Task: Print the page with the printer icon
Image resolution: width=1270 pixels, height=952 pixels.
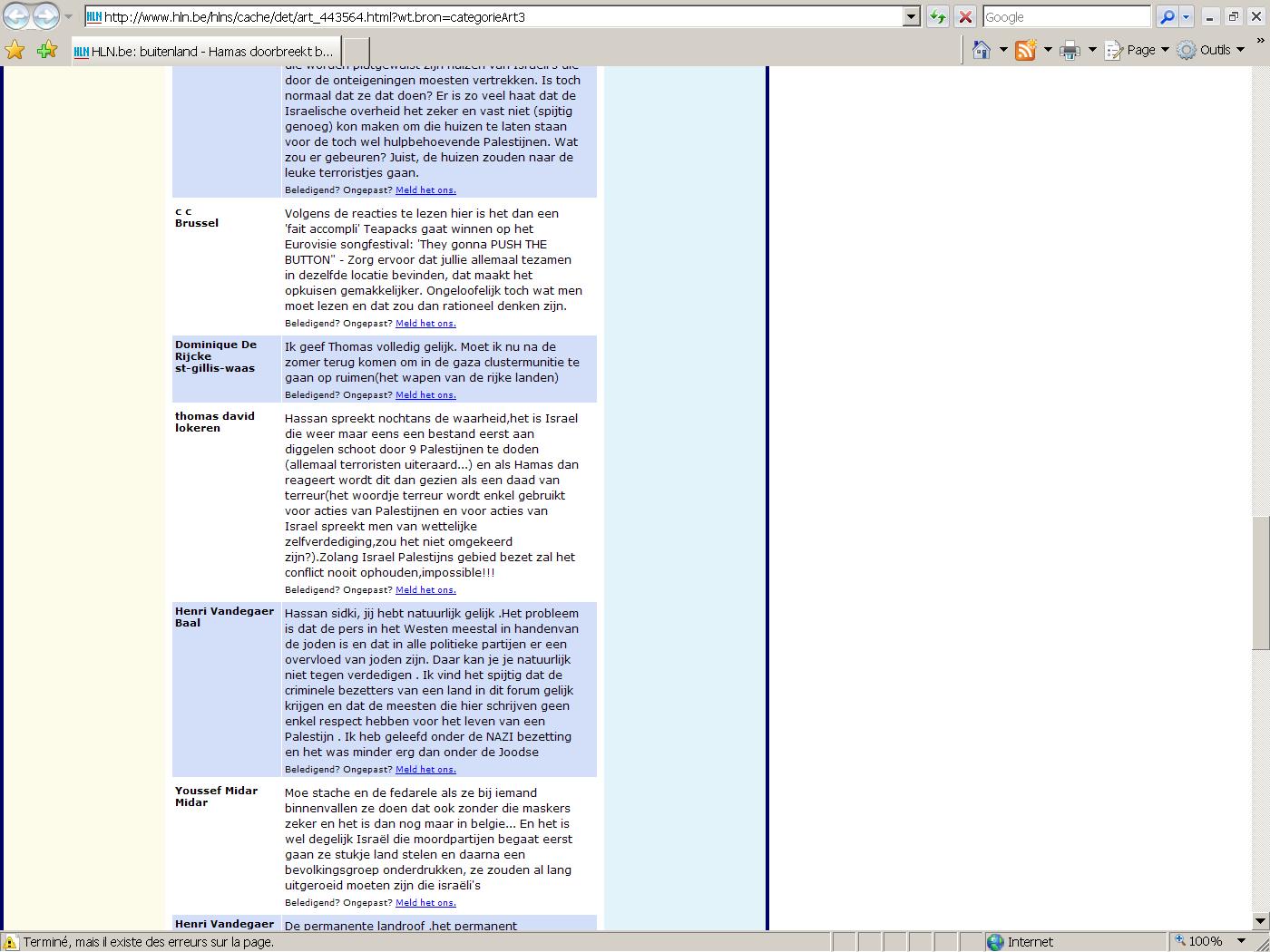Action: (x=1070, y=50)
